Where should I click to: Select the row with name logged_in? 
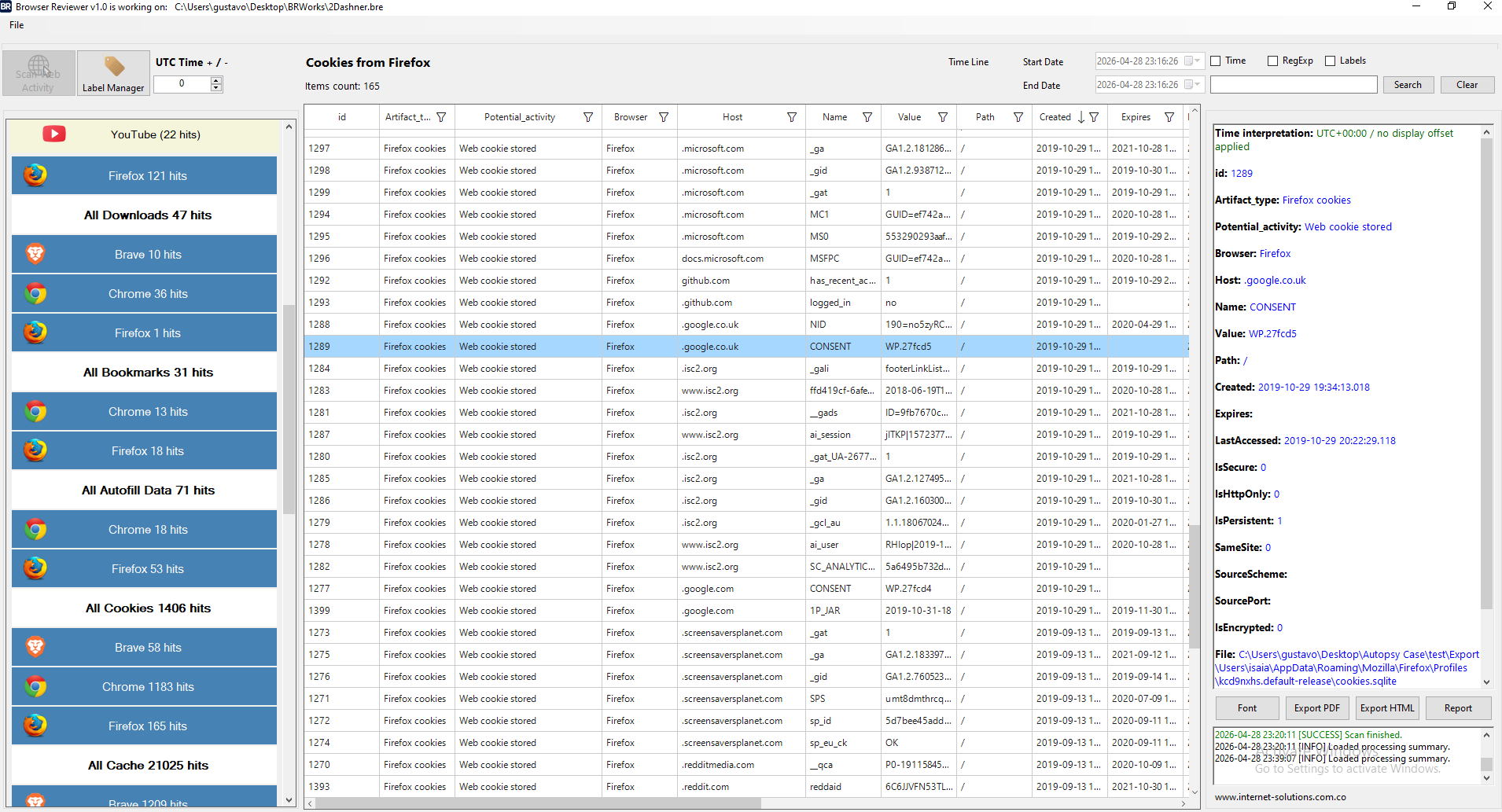coord(745,302)
